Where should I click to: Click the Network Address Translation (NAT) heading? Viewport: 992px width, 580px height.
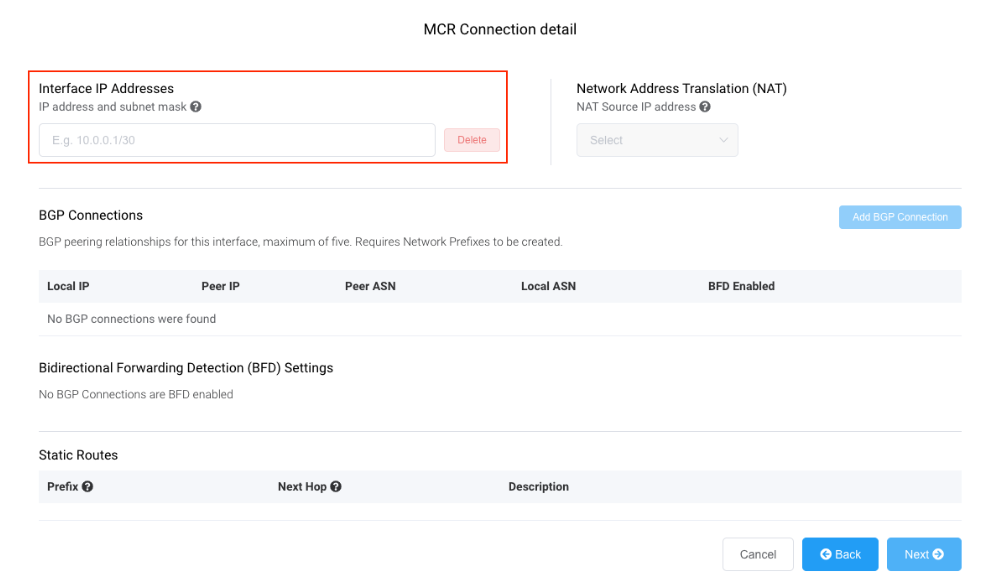[x=681, y=89]
